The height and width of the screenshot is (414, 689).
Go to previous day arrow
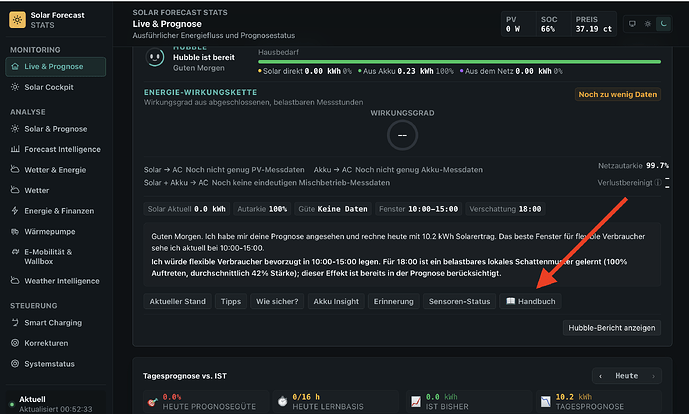[601, 376]
